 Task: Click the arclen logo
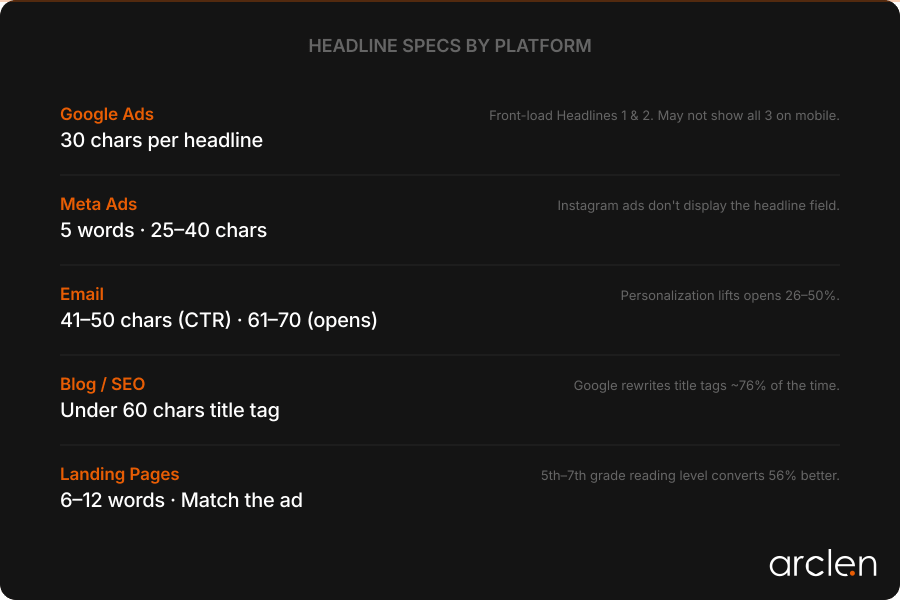[822, 564]
